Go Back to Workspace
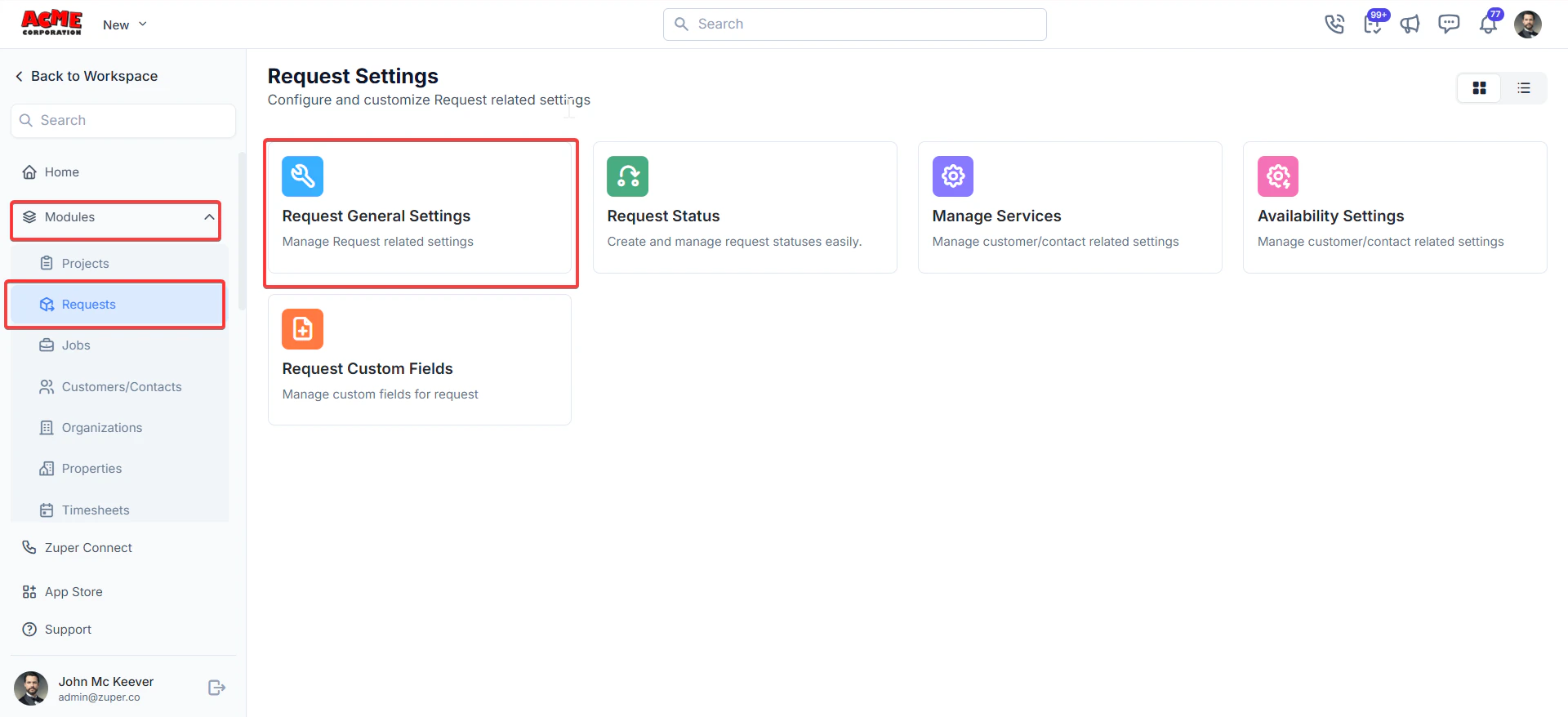1568x717 pixels. tap(87, 76)
